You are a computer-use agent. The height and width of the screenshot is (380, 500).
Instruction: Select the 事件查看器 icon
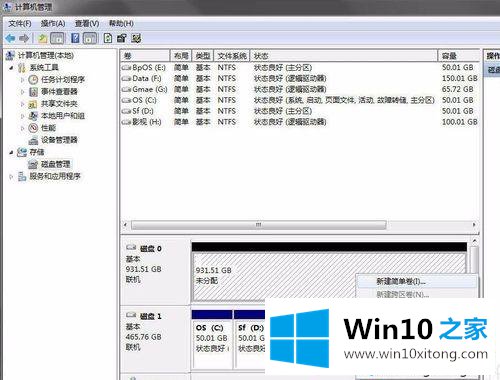(33, 92)
